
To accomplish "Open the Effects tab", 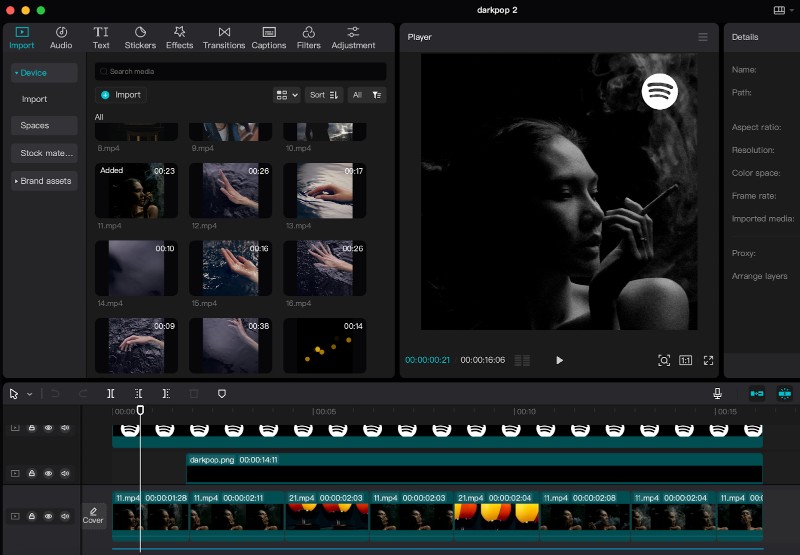I will click(x=180, y=38).
